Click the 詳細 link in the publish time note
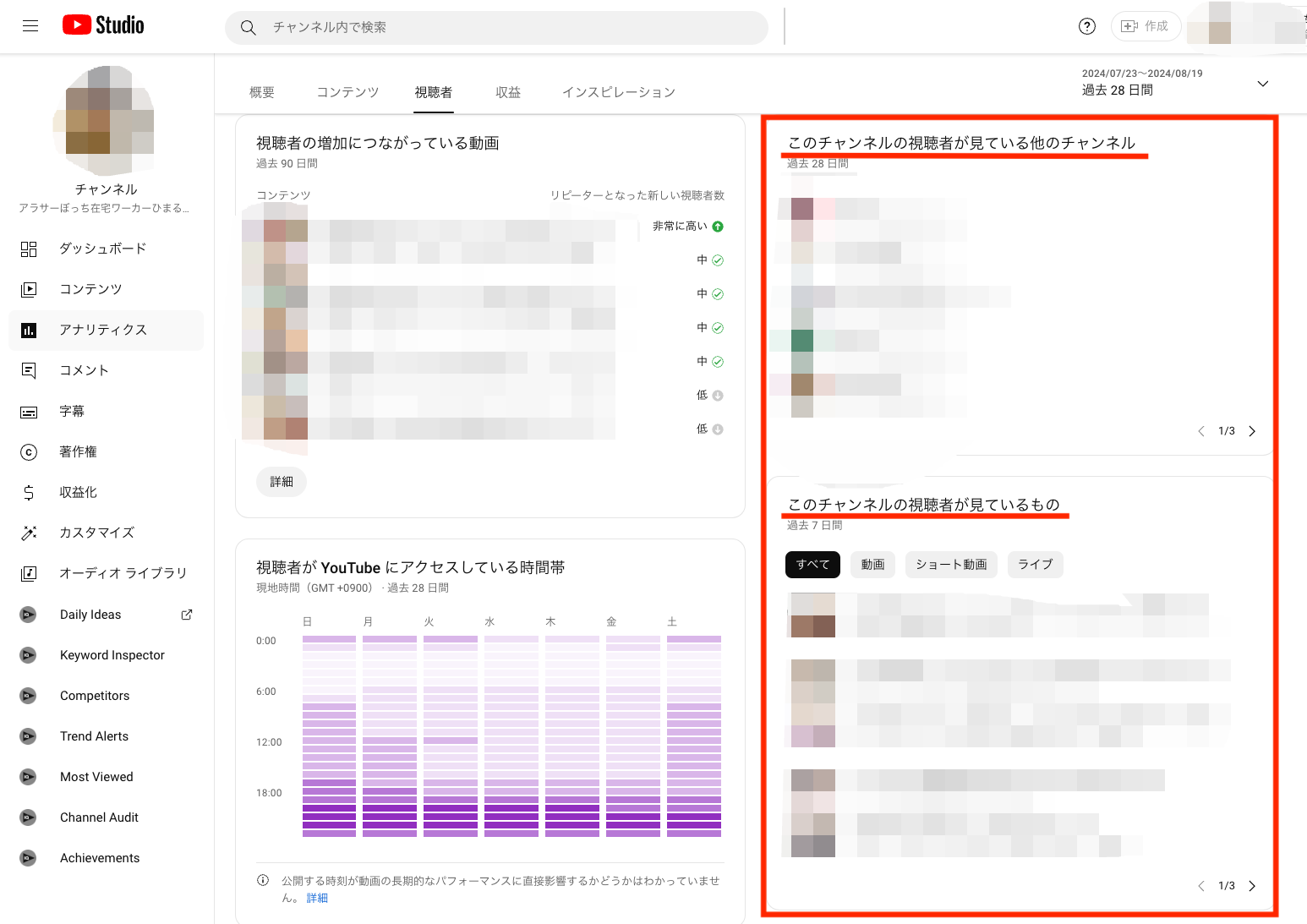 point(317,899)
